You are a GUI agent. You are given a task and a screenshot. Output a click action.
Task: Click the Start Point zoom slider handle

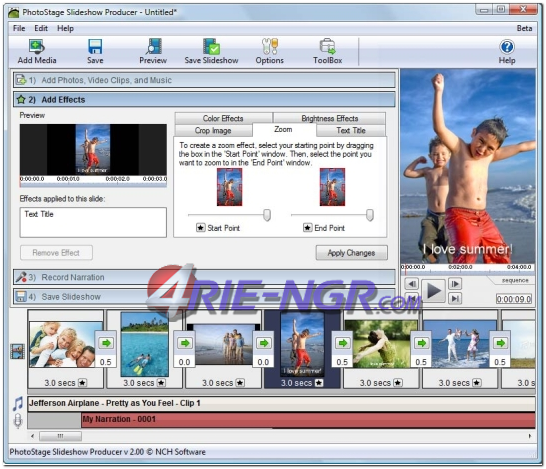point(267,215)
